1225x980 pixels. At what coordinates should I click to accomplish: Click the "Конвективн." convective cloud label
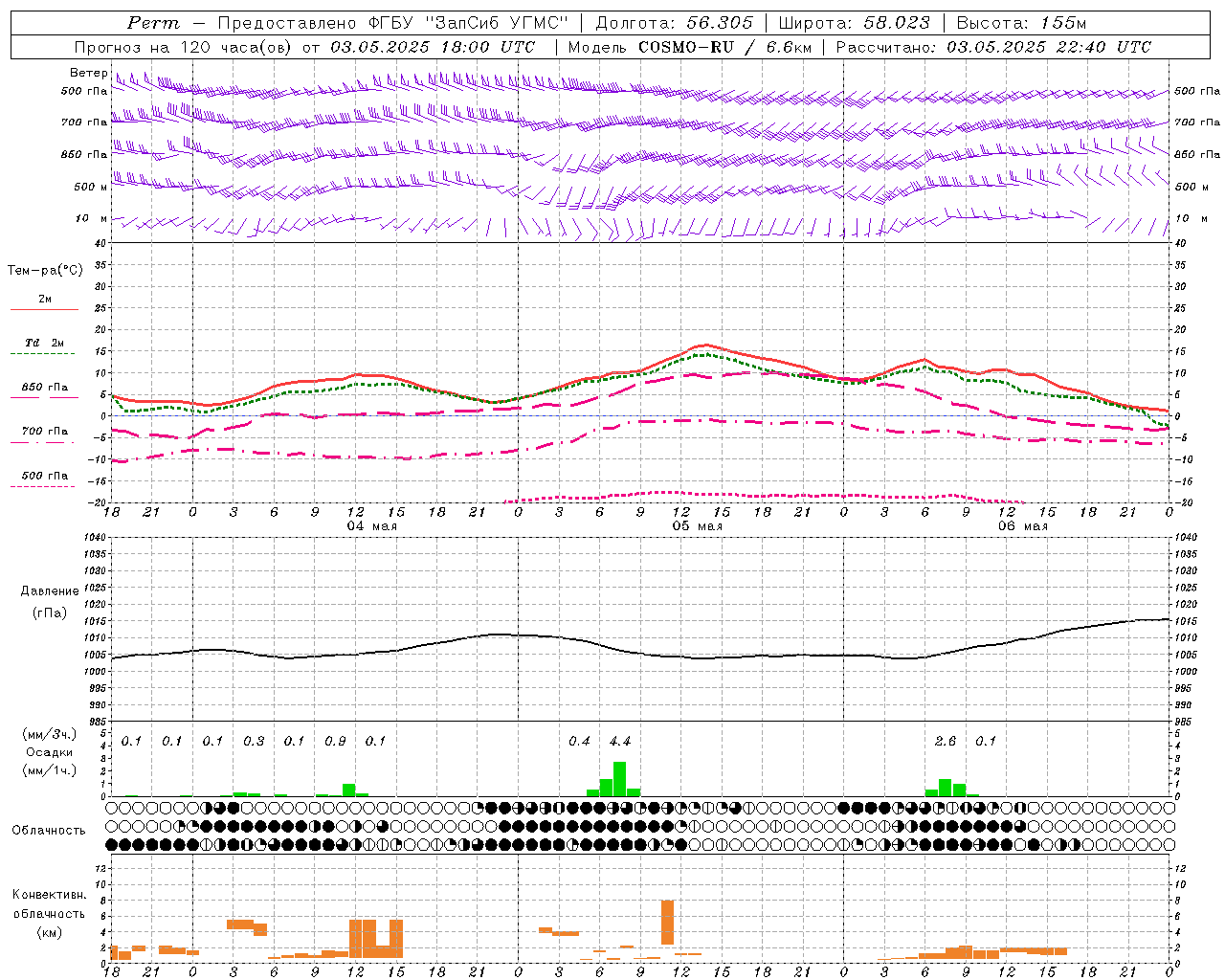(49, 895)
